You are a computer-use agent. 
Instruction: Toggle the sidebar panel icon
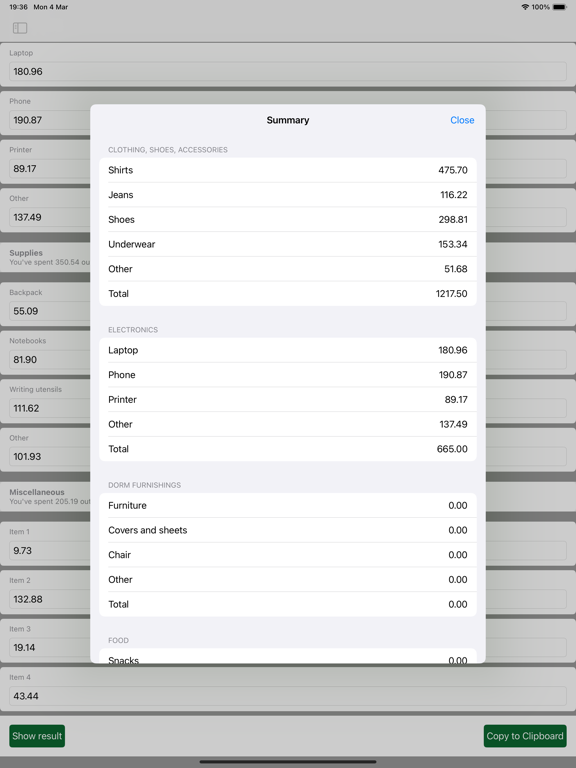tap(20, 28)
